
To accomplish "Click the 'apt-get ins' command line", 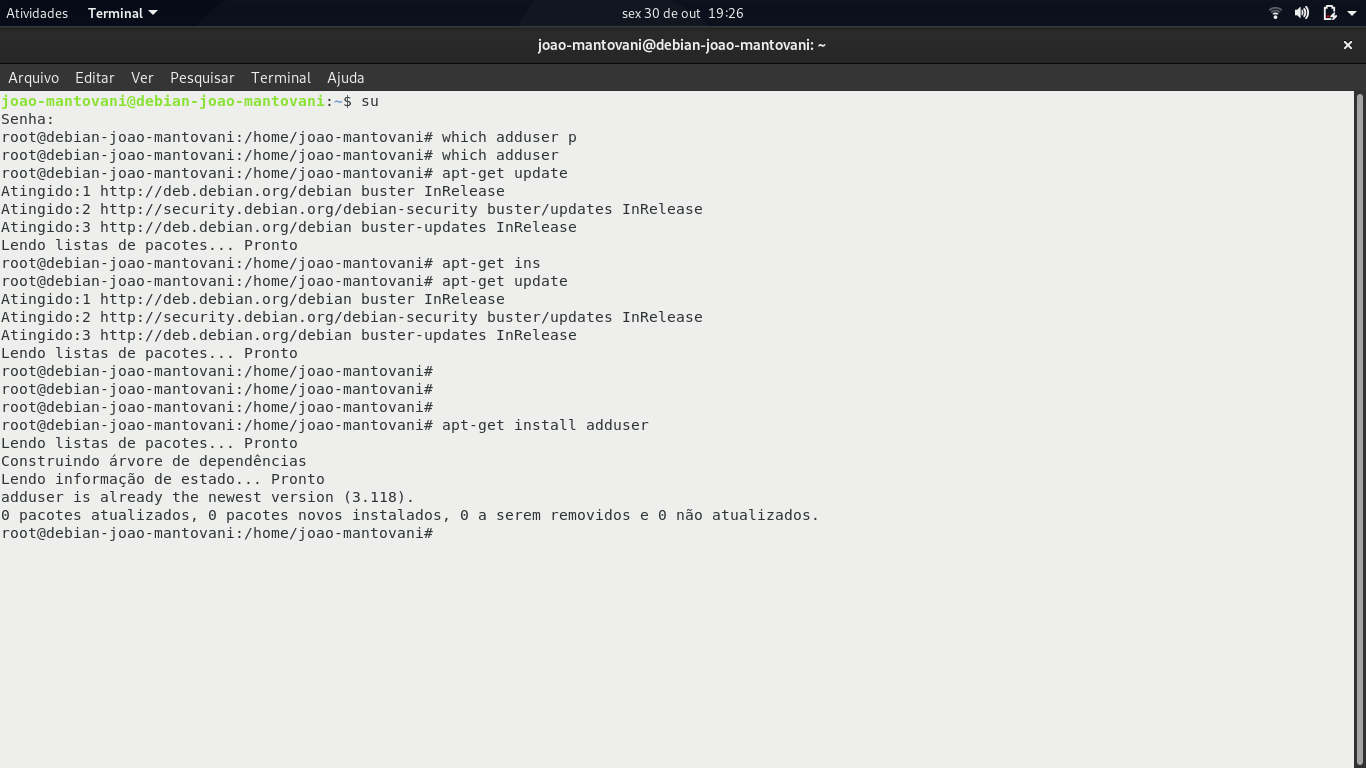I will tap(271, 263).
